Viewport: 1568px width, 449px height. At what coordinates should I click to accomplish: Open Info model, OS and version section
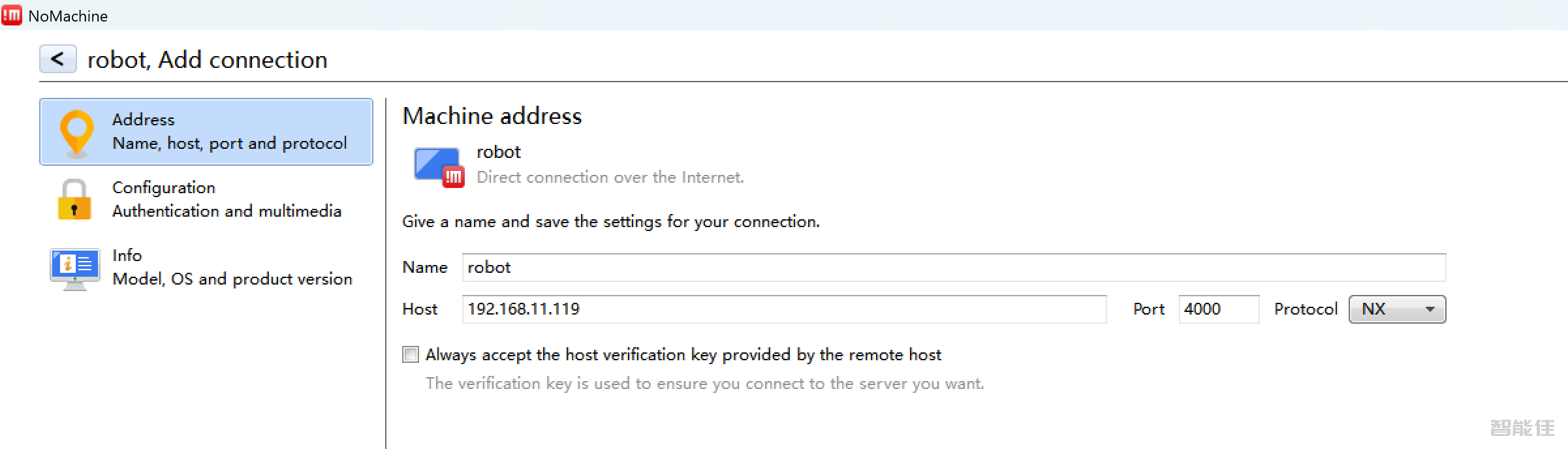(232, 268)
